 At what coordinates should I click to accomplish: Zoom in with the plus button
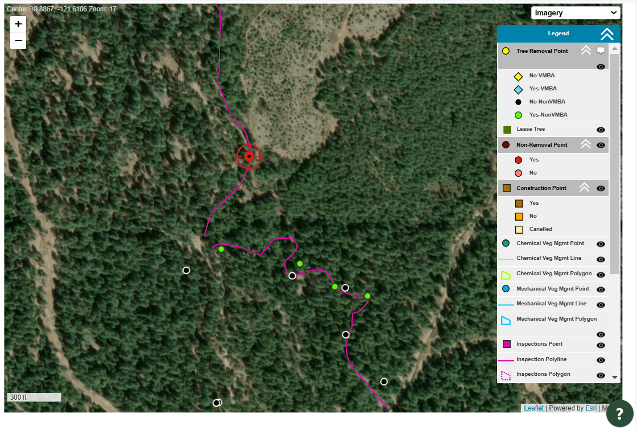(x=18, y=24)
